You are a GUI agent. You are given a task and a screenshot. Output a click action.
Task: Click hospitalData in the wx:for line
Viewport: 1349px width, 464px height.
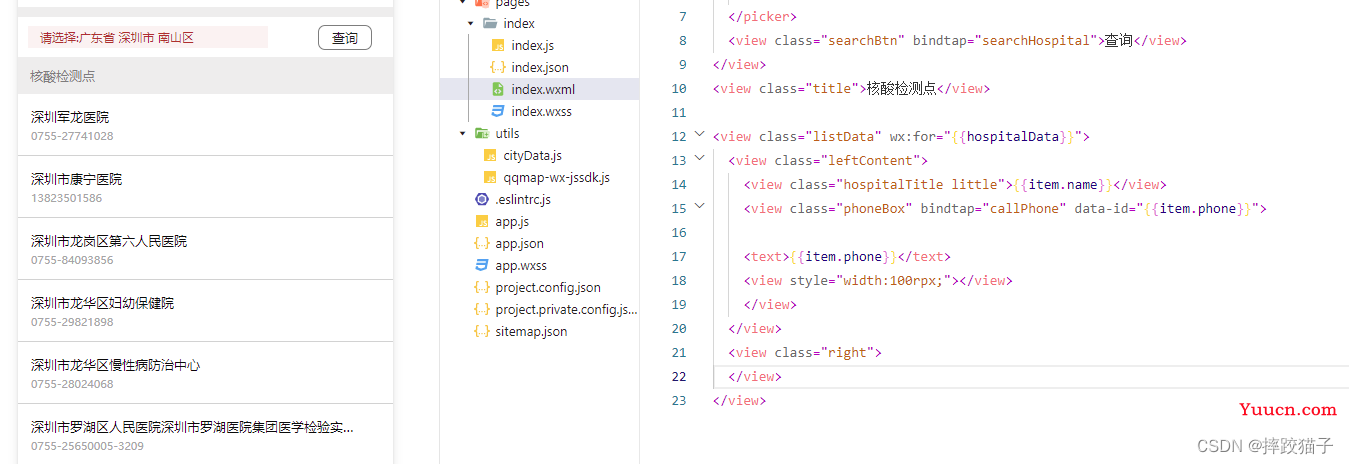tap(1012, 136)
